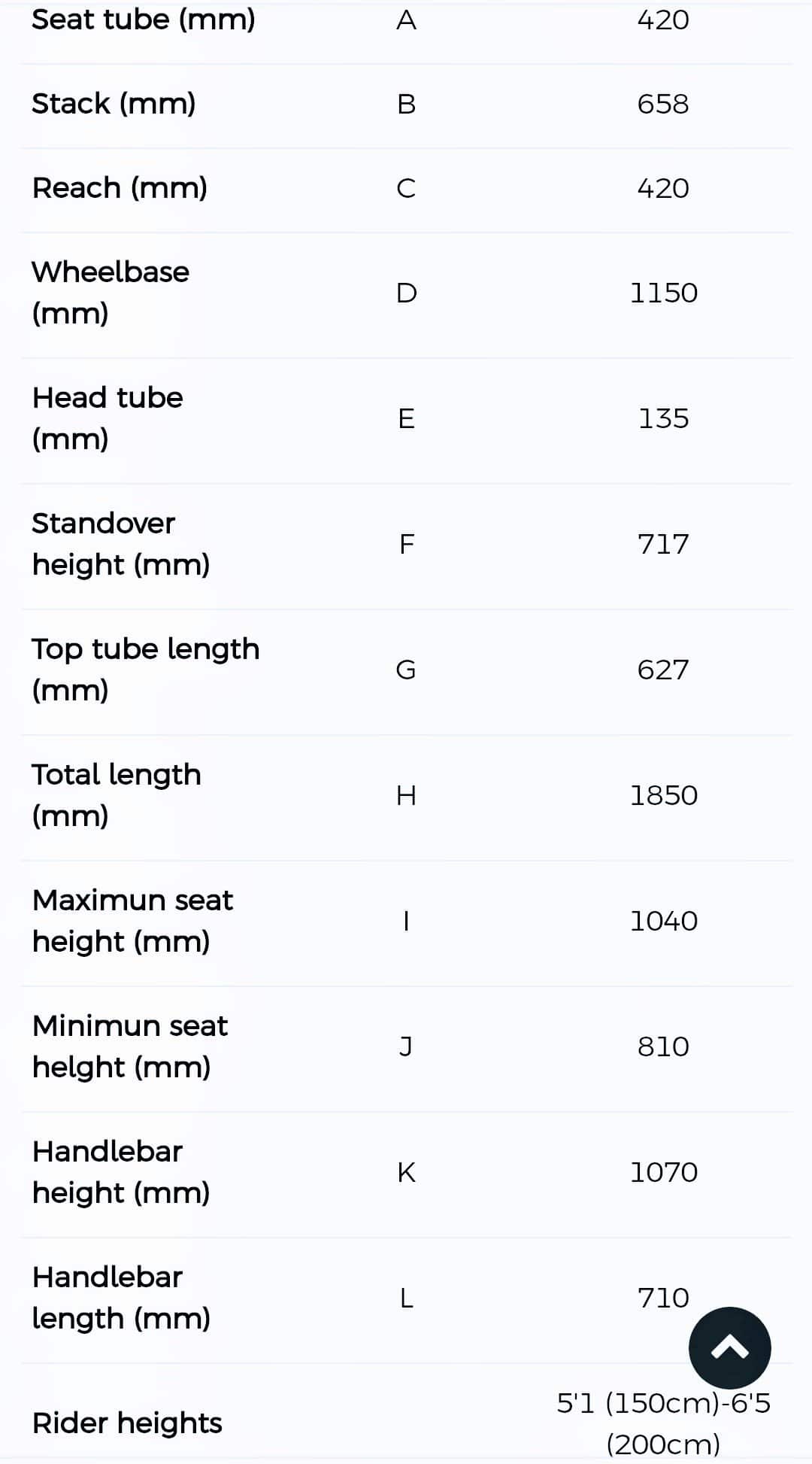812x1464 pixels.
Task: Select the Handlebar length (mm) label
Action: [x=120, y=1297]
